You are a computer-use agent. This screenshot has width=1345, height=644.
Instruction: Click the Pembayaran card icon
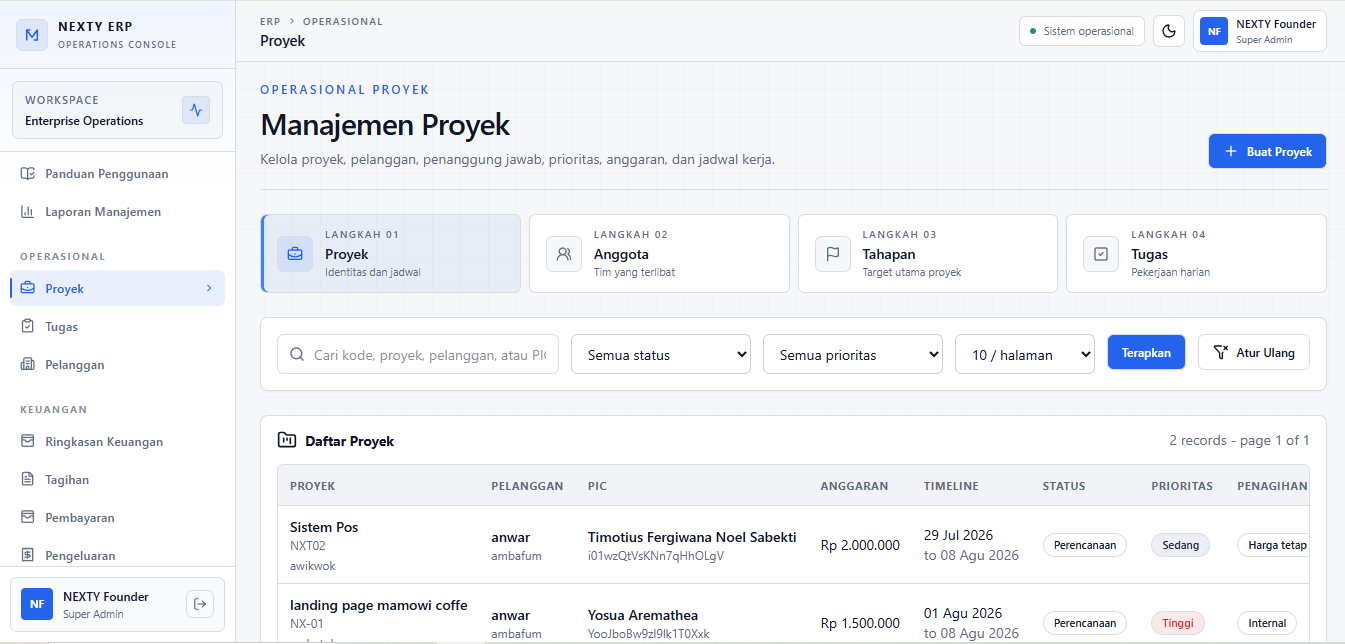(28, 518)
